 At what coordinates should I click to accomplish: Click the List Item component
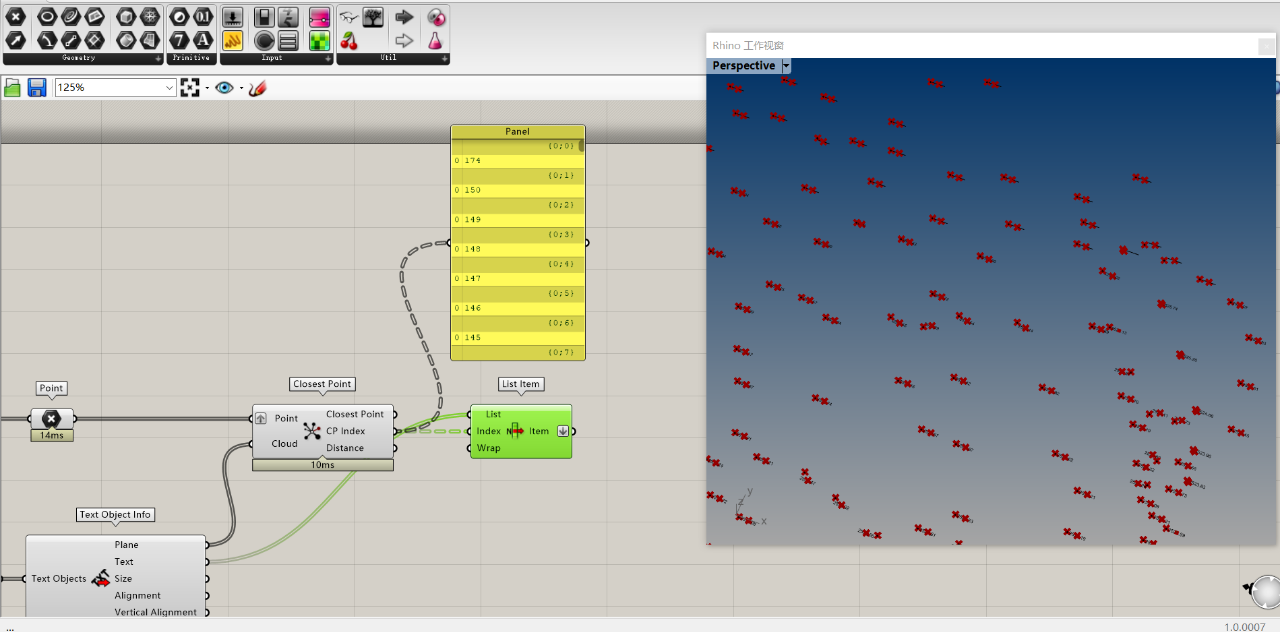(520, 431)
